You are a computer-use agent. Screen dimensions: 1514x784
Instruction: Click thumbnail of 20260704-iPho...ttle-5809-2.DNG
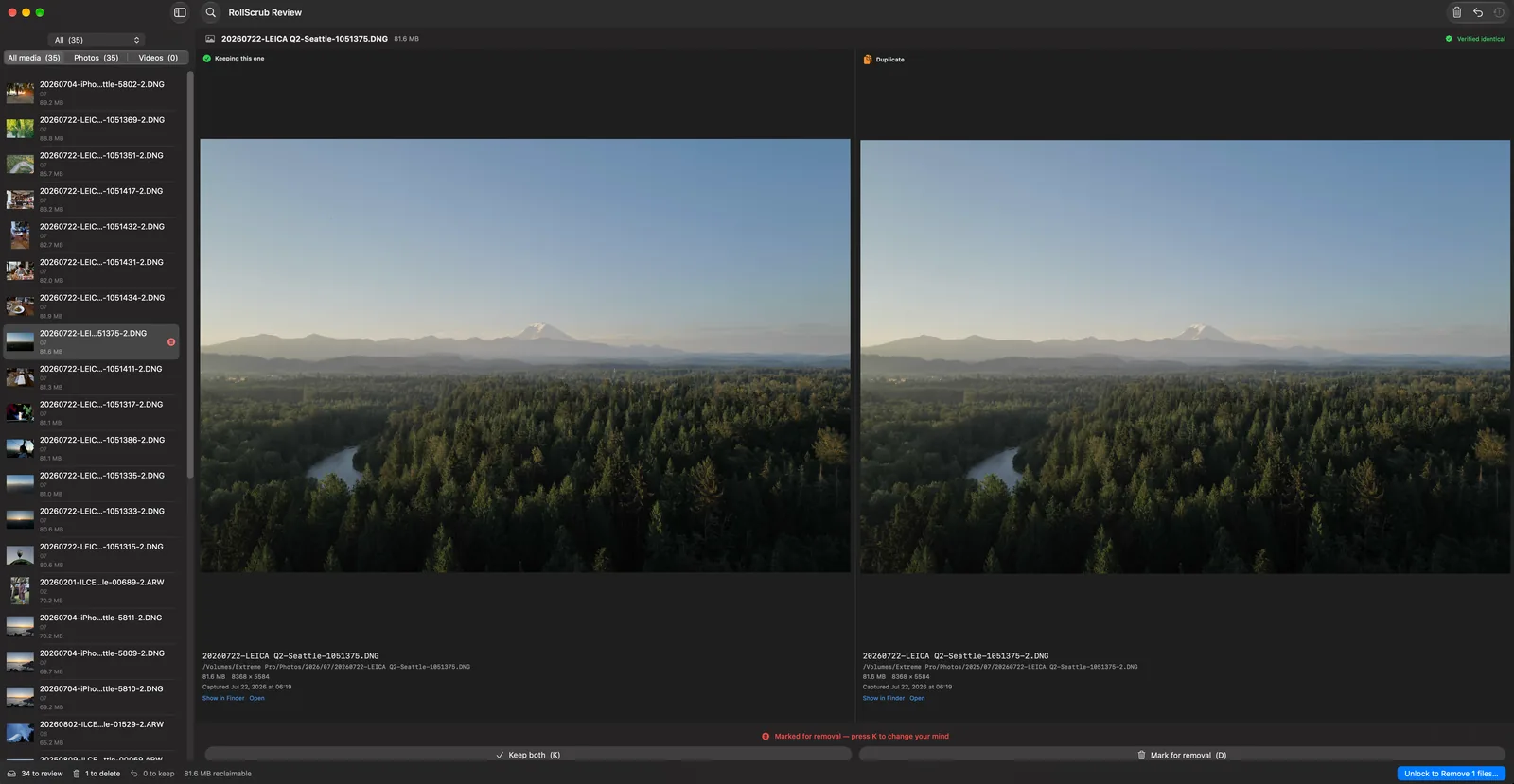[x=20, y=662]
